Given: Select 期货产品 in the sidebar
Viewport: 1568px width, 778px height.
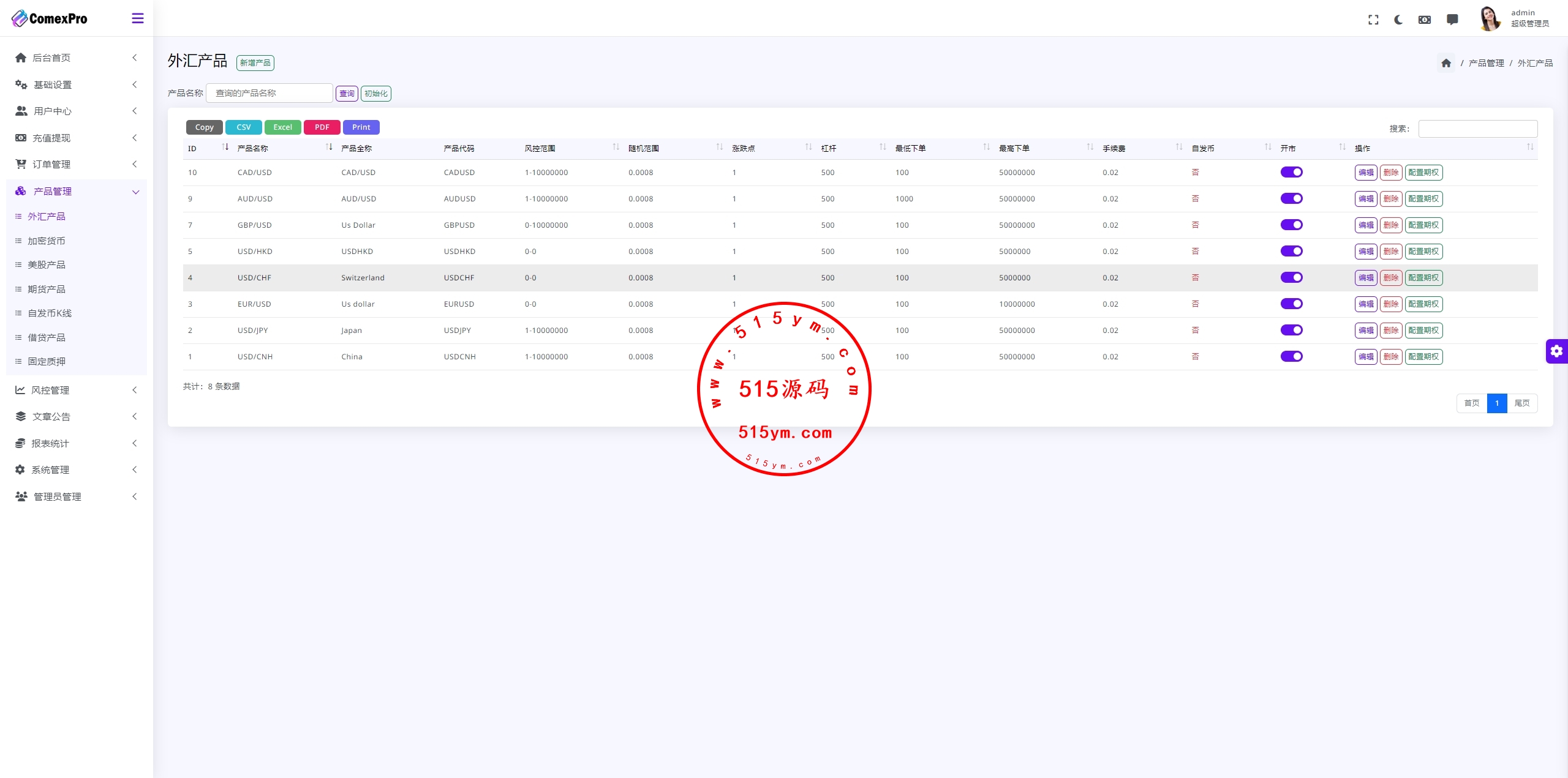Looking at the screenshot, I should [x=47, y=289].
